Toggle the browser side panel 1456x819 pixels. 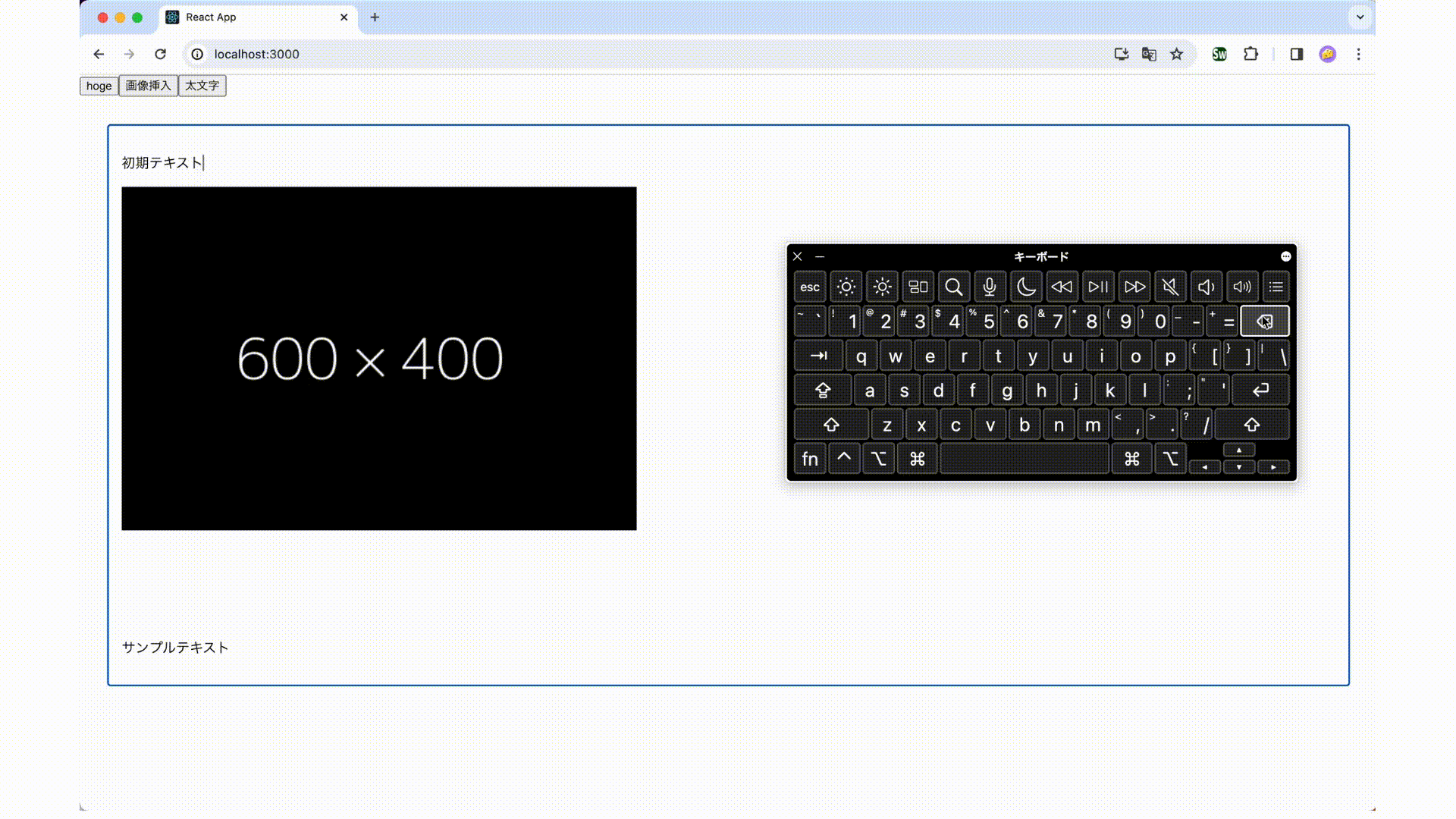[1296, 54]
